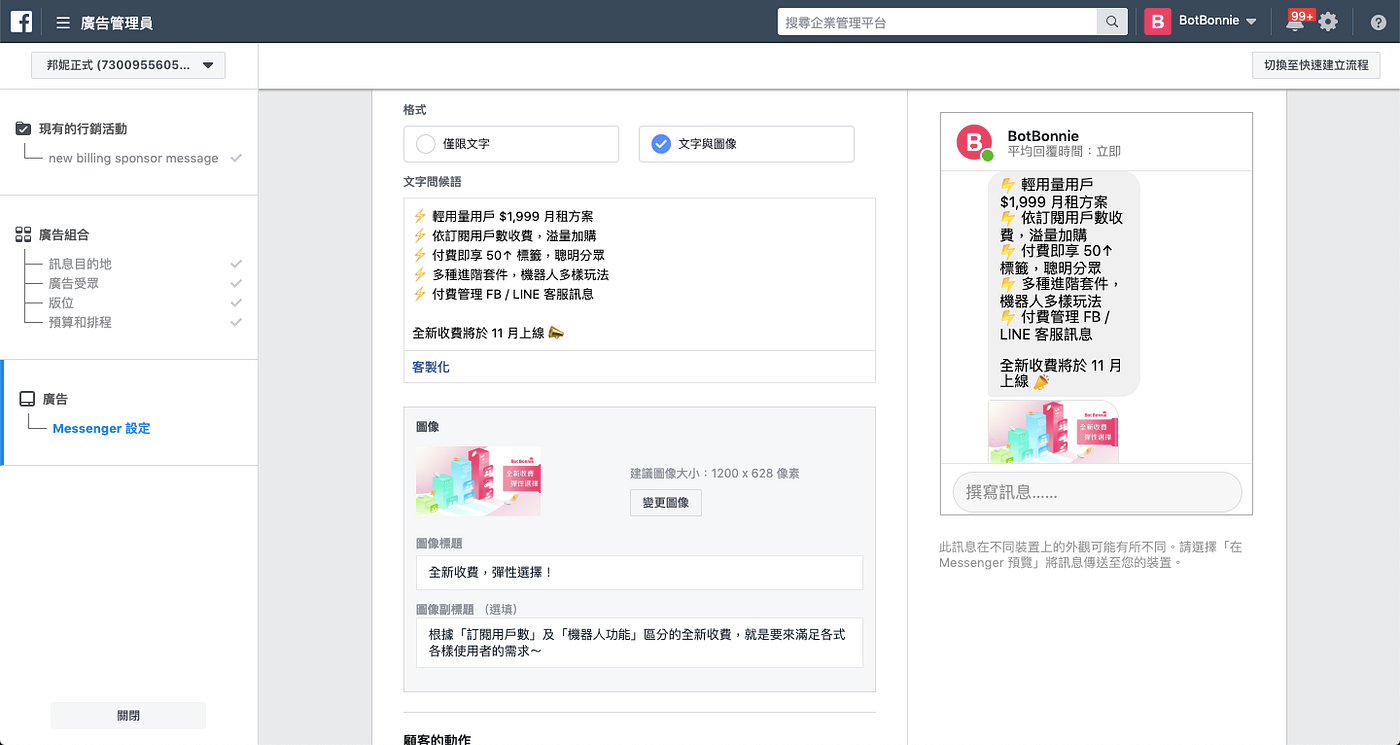This screenshot has height=745, width=1400.
Task: Click the ad section icon
Action: point(27,399)
